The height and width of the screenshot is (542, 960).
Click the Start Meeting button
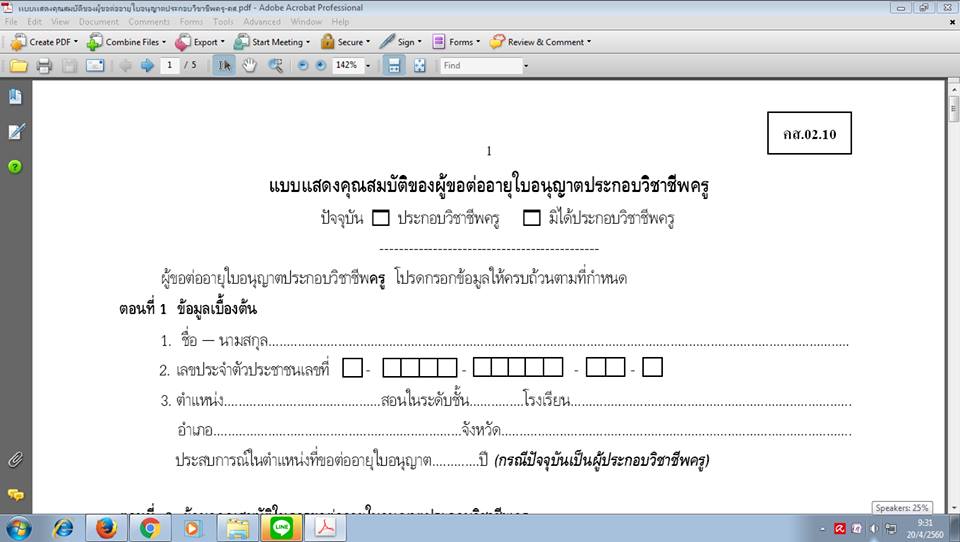pos(272,42)
